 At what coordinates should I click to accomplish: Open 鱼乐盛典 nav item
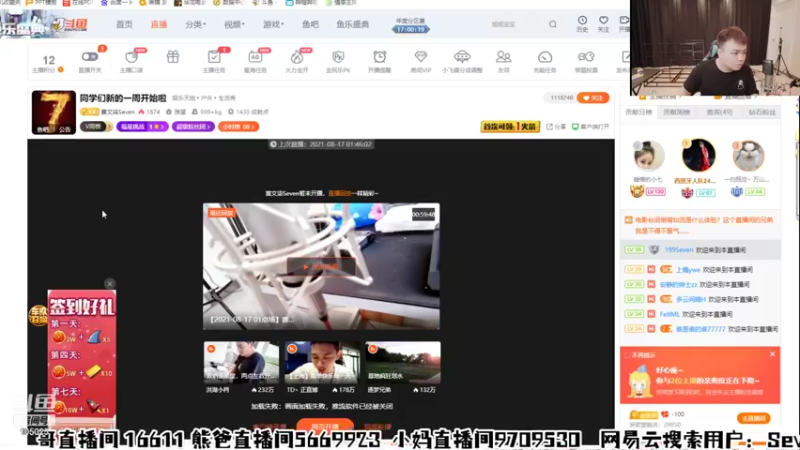(x=353, y=24)
